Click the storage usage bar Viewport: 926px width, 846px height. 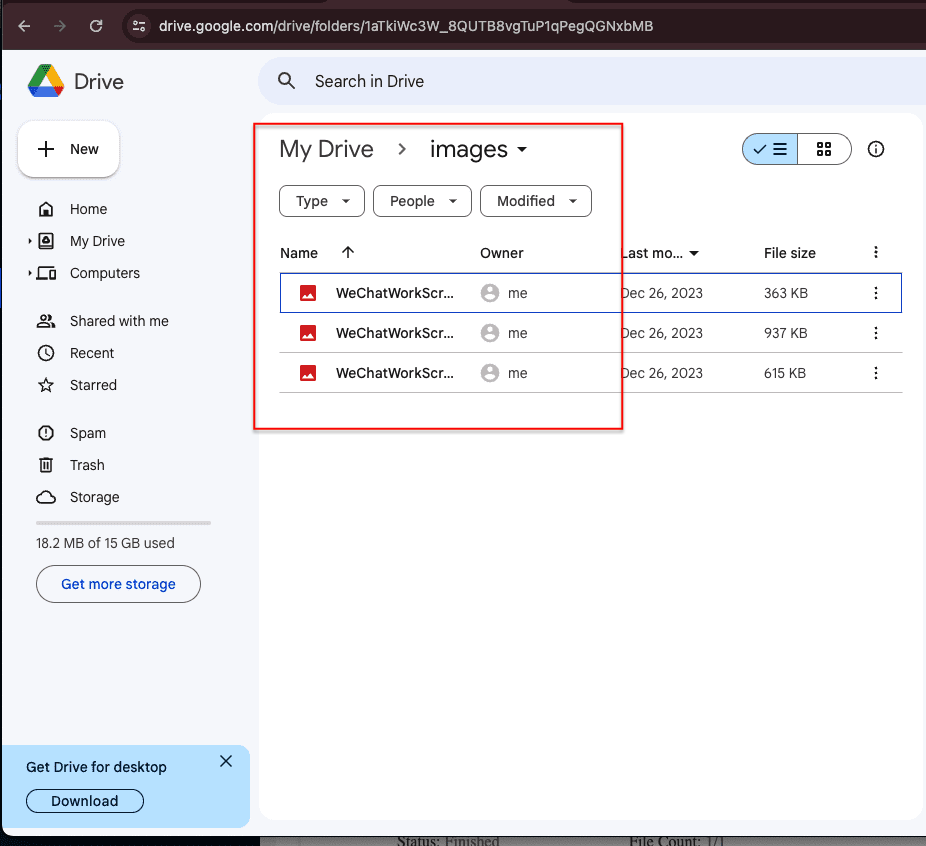click(x=123, y=523)
